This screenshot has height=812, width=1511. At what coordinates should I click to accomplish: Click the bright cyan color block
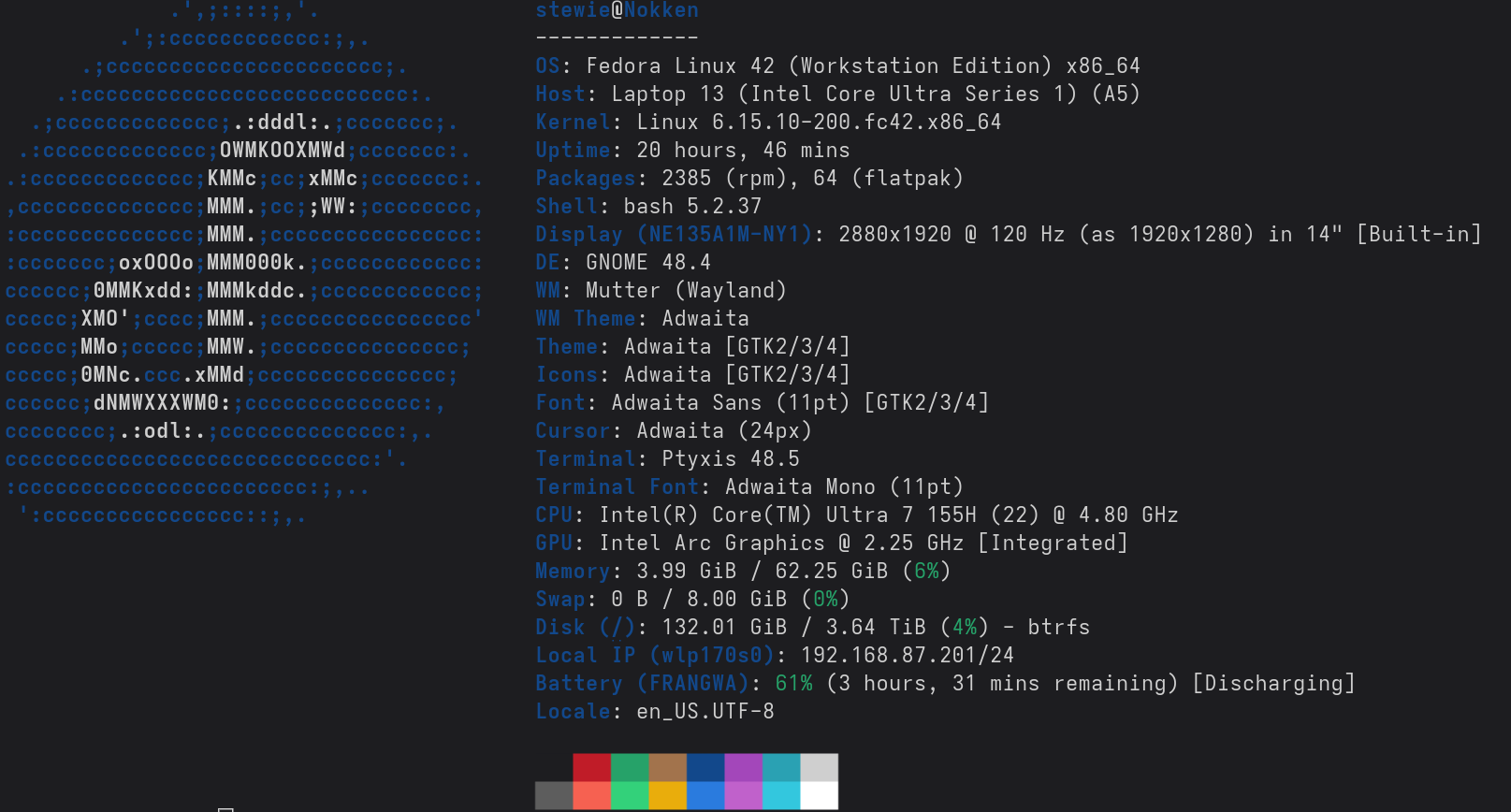(781, 795)
